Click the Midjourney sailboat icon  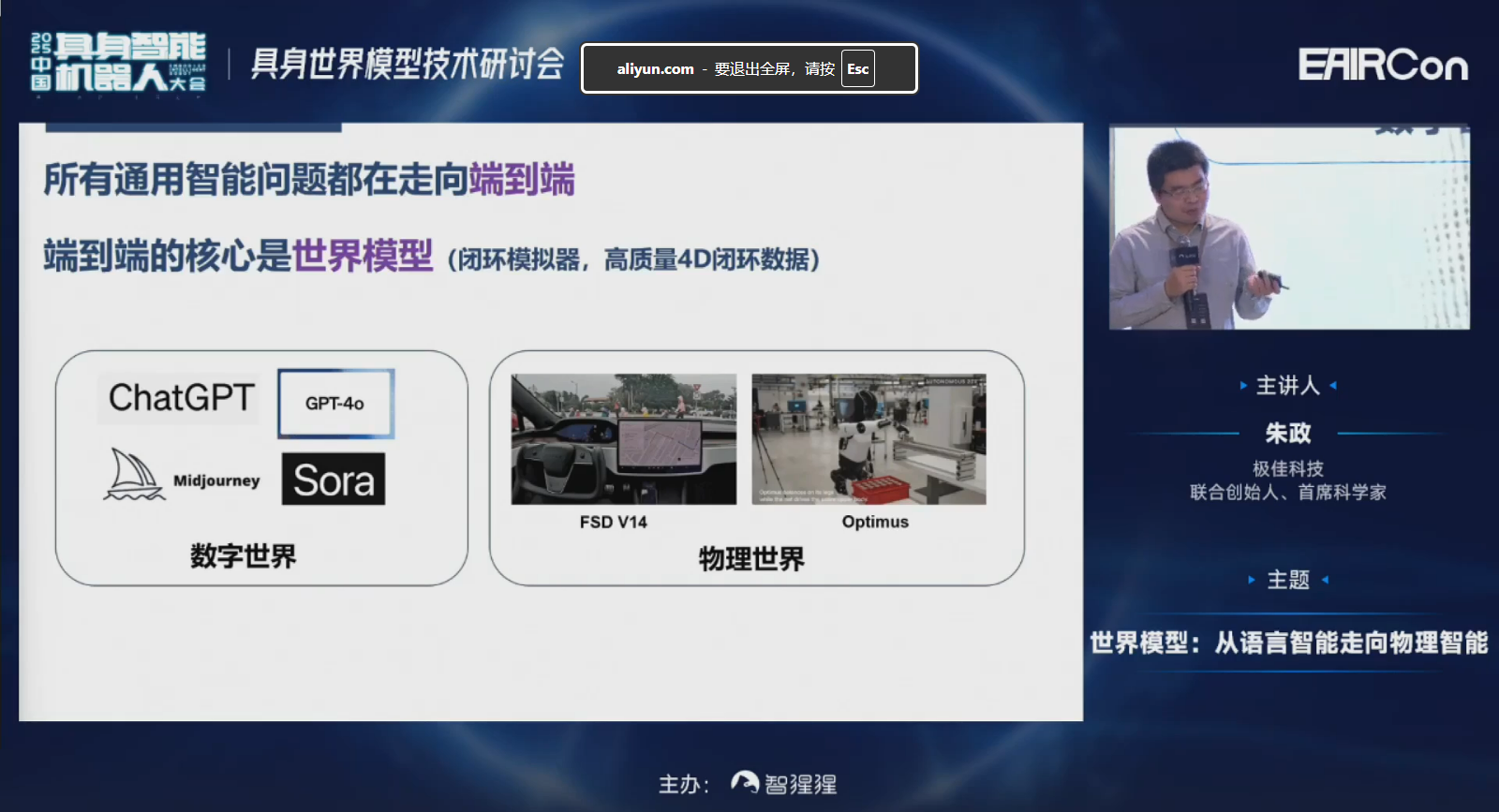[x=134, y=475]
